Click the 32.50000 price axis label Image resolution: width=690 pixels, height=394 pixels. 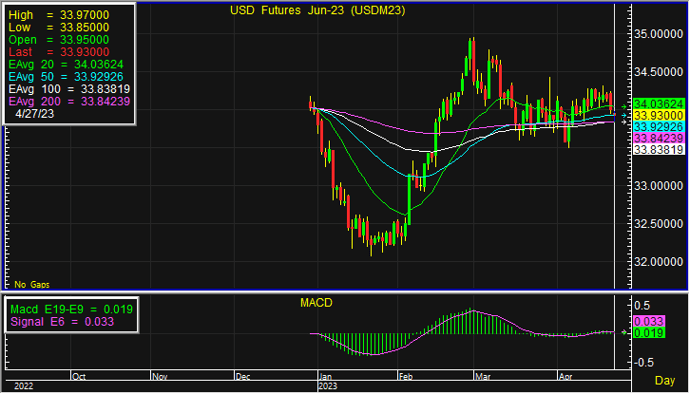pyautogui.click(x=659, y=224)
